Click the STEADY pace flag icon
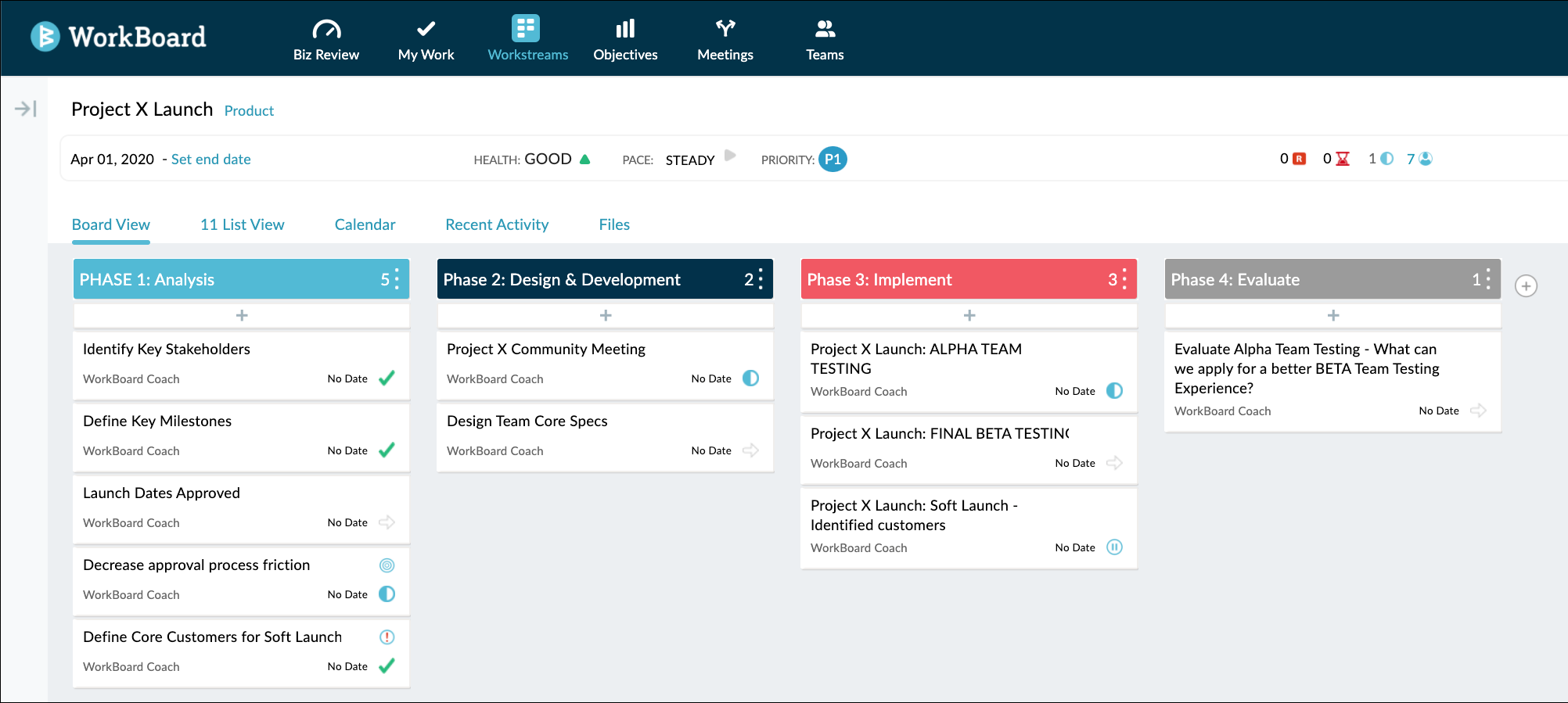Screen dimensions: 1568x703 (730, 155)
